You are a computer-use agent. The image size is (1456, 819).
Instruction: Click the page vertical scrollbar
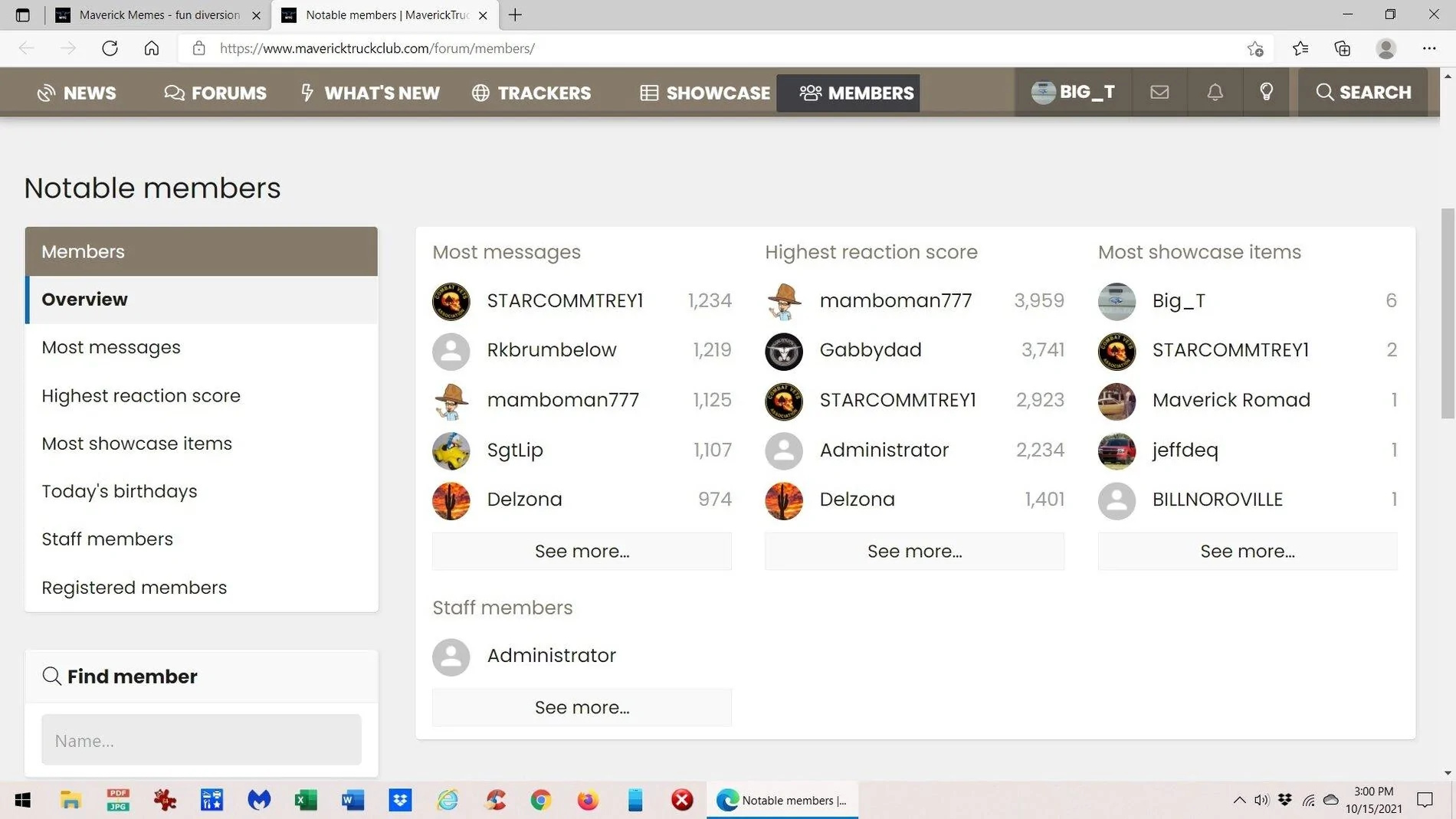[1448, 314]
